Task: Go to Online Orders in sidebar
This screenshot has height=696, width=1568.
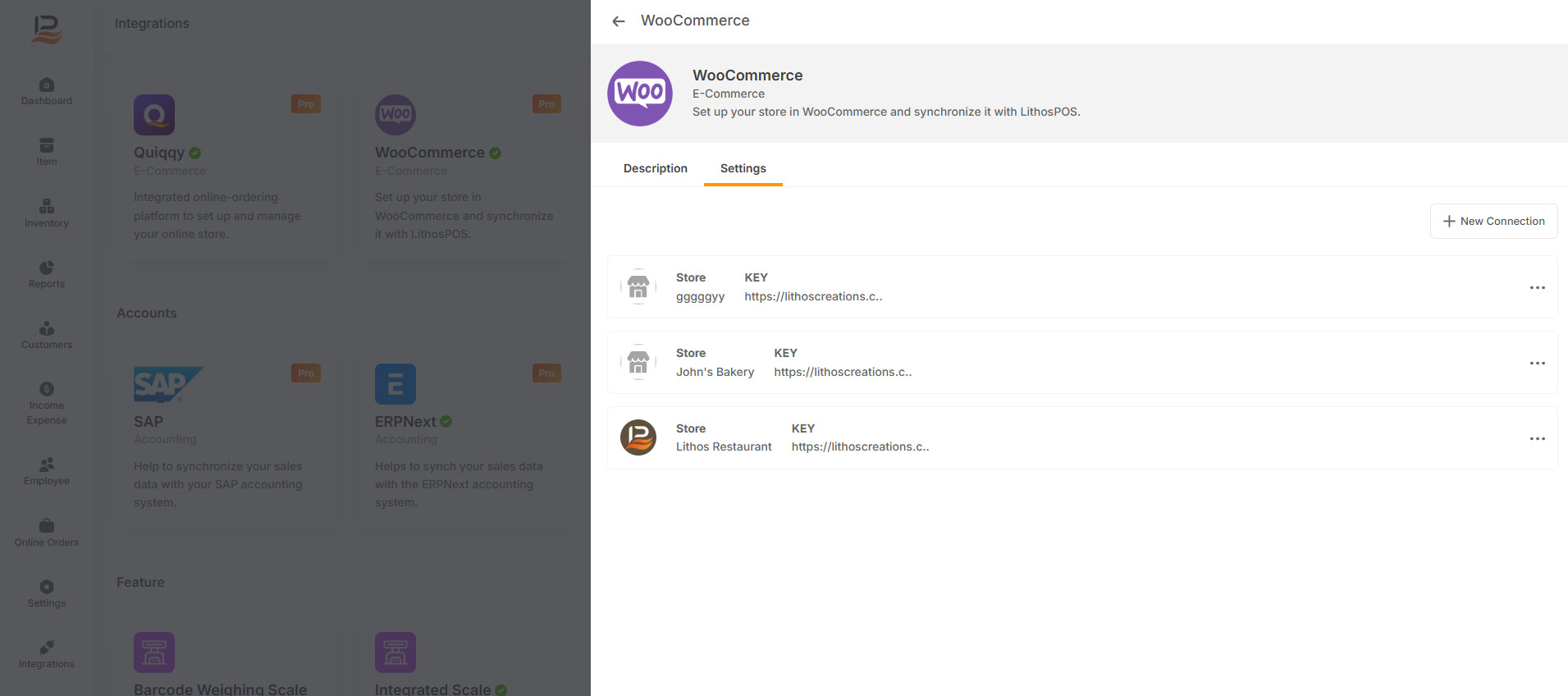Action: (x=47, y=533)
